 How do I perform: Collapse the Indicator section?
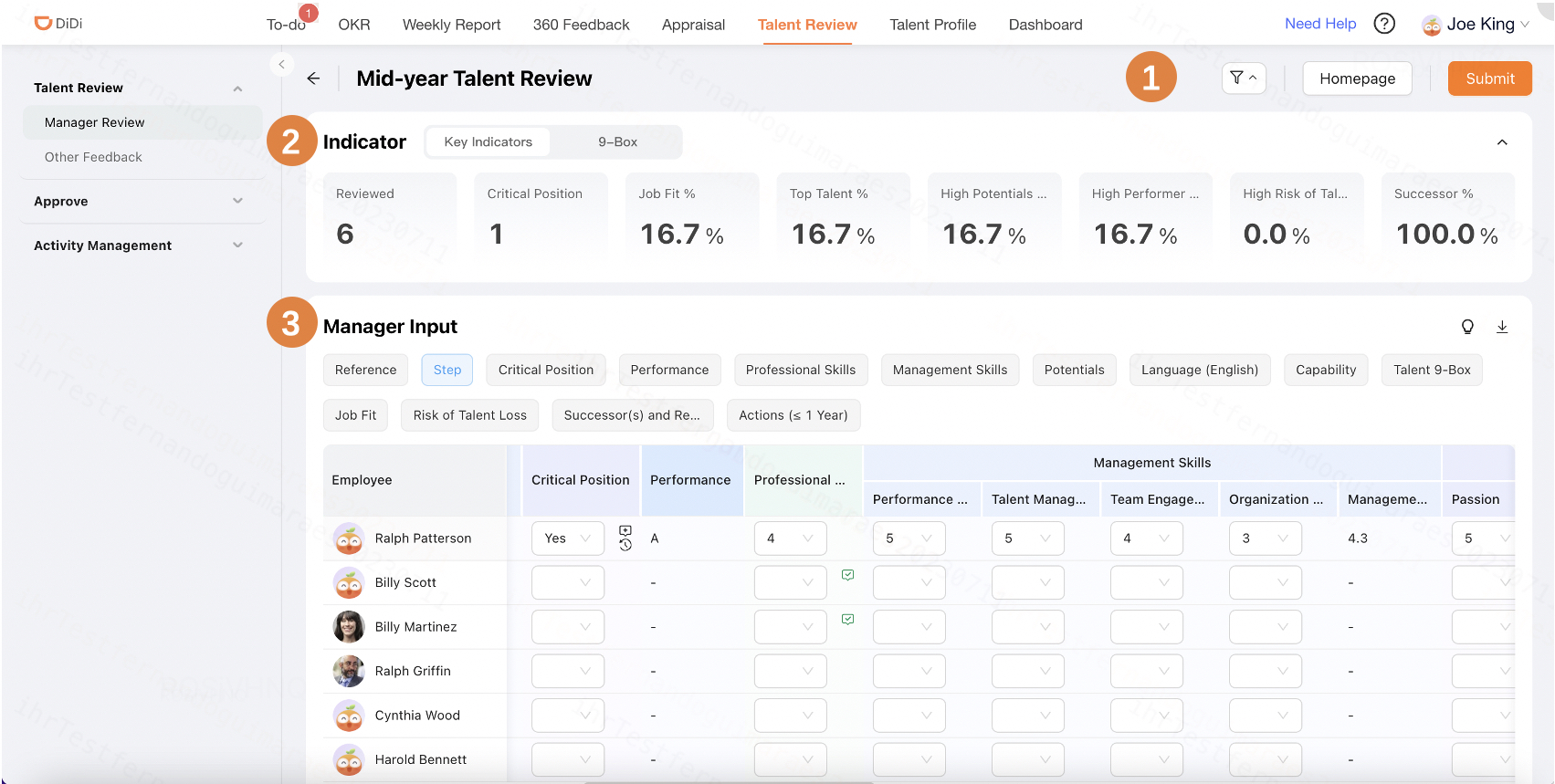point(1502,142)
